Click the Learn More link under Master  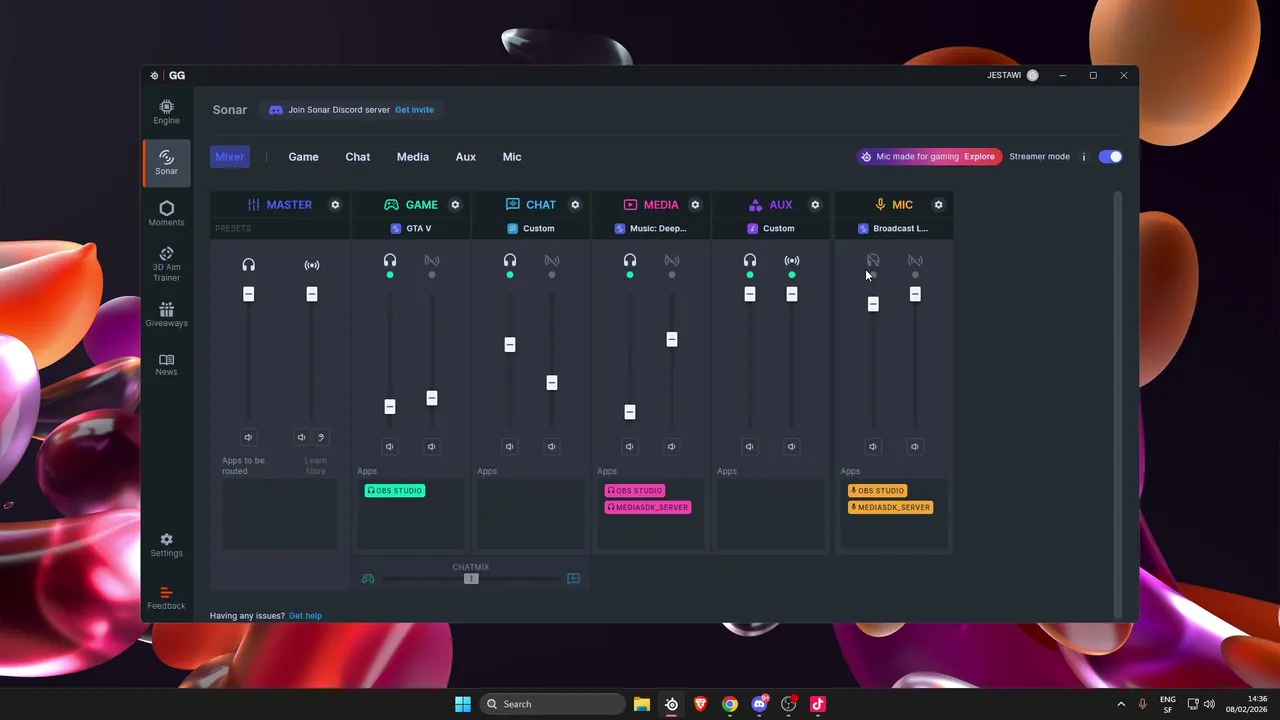[x=316, y=466]
